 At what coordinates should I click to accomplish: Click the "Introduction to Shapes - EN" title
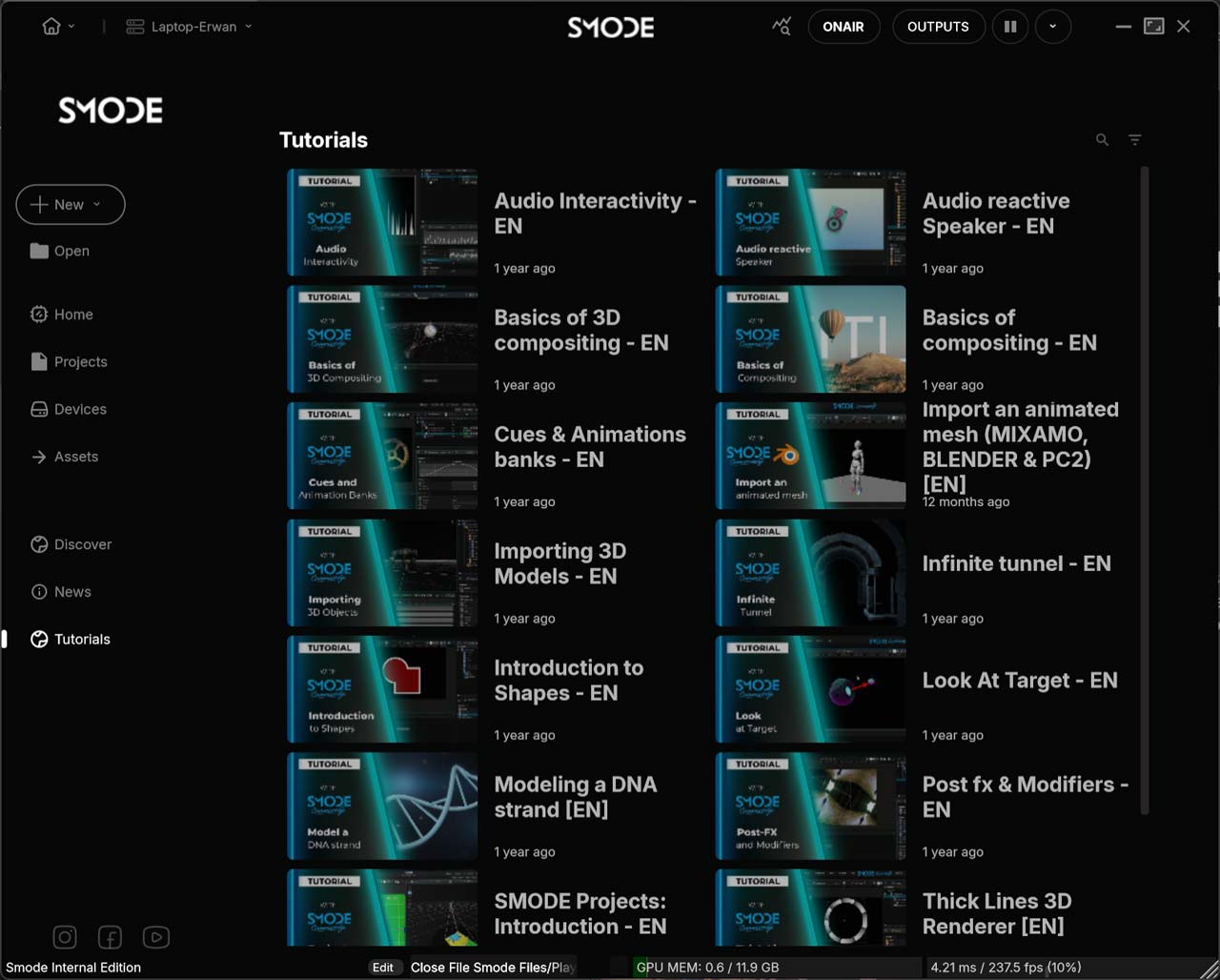569,681
